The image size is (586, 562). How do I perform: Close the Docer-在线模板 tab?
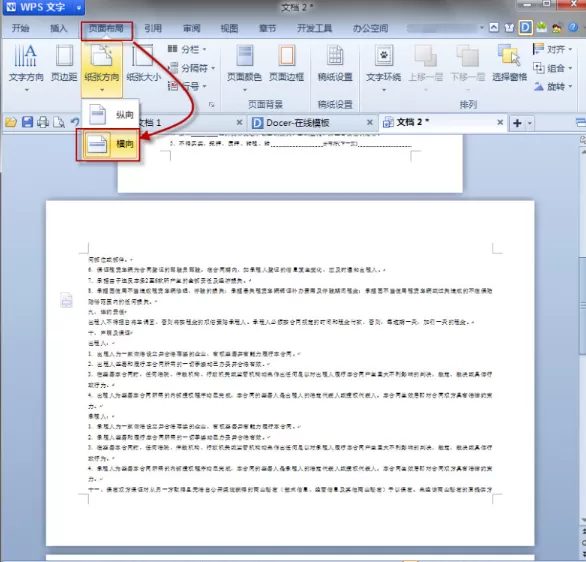pos(370,122)
